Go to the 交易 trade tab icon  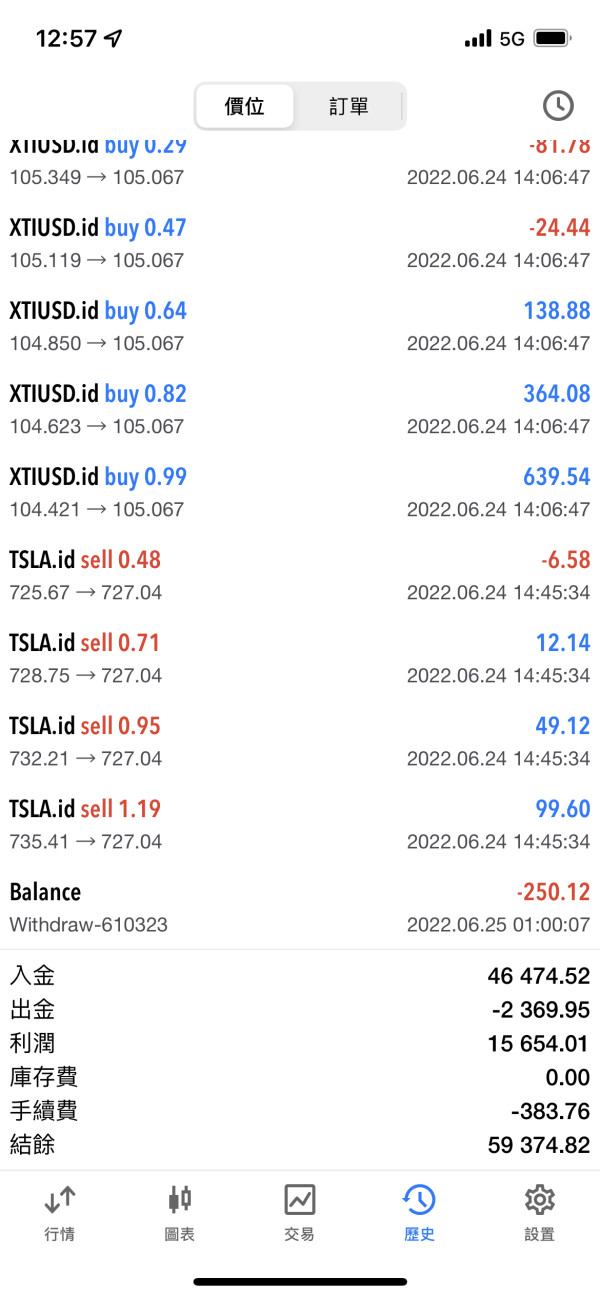click(x=300, y=1200)
